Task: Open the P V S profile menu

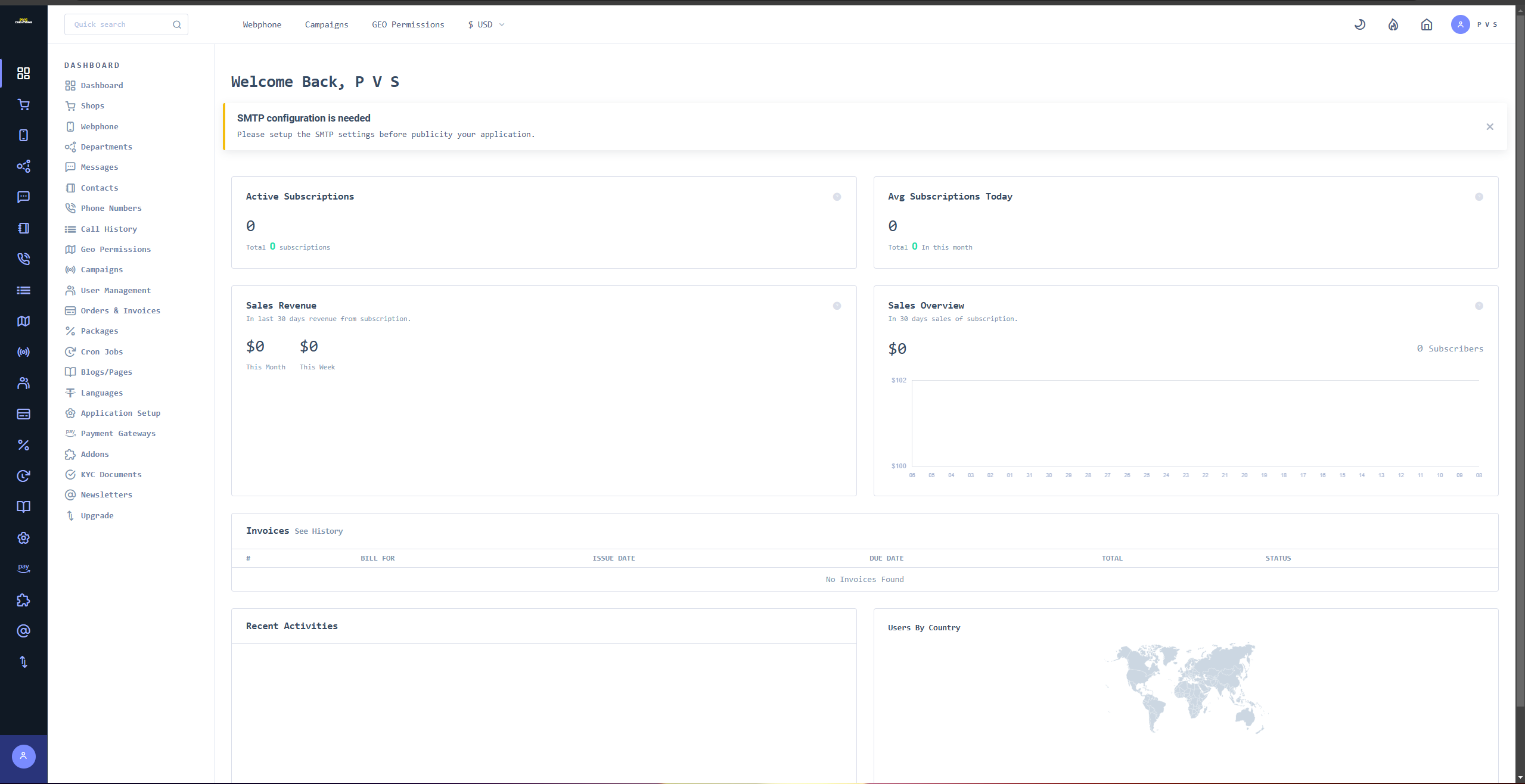Action: tap(1474, 24)
